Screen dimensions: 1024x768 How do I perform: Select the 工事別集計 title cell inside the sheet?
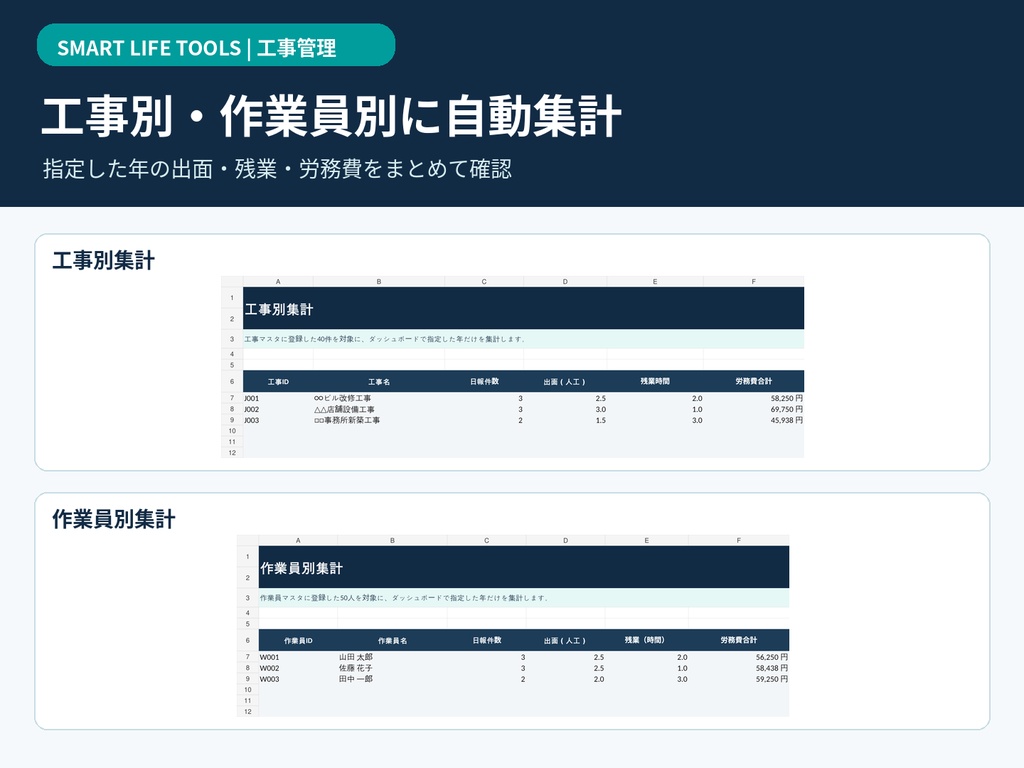pyautogui.click(x=523, y=308)
